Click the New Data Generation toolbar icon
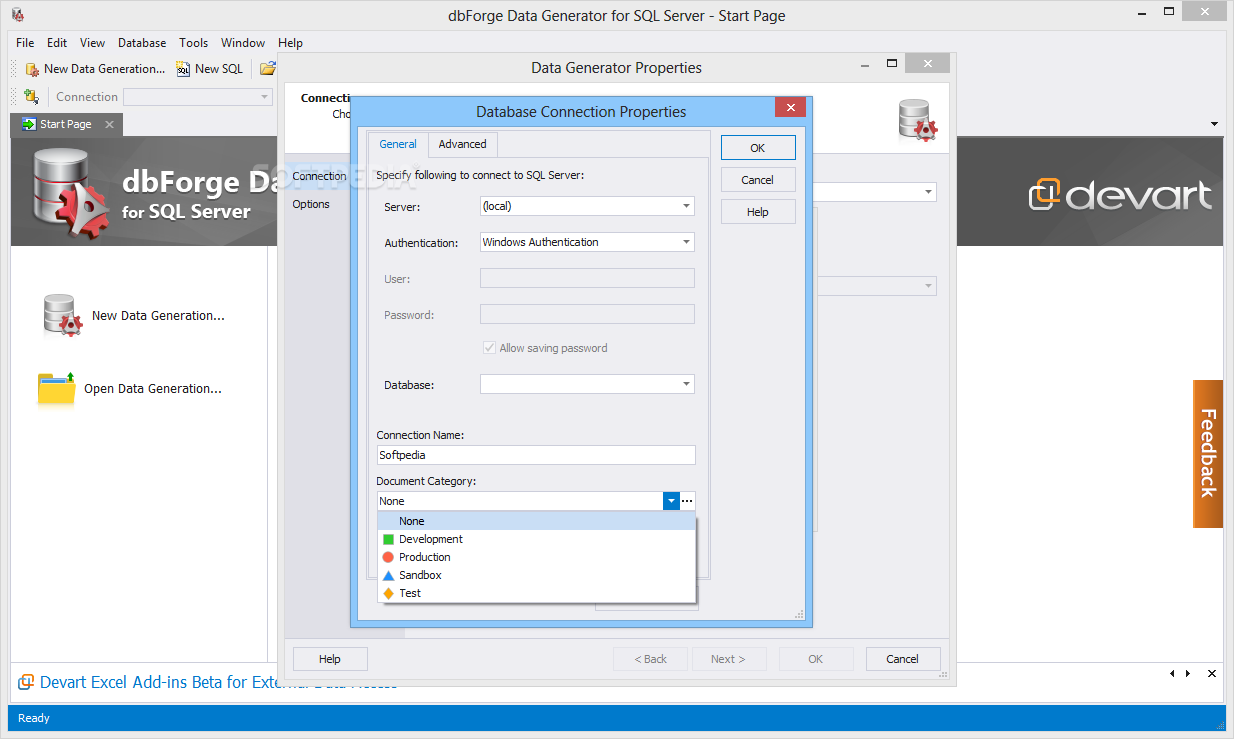The width and height of the screenshot is (1234, 739). pyautogui.click(x=31, y=69)
